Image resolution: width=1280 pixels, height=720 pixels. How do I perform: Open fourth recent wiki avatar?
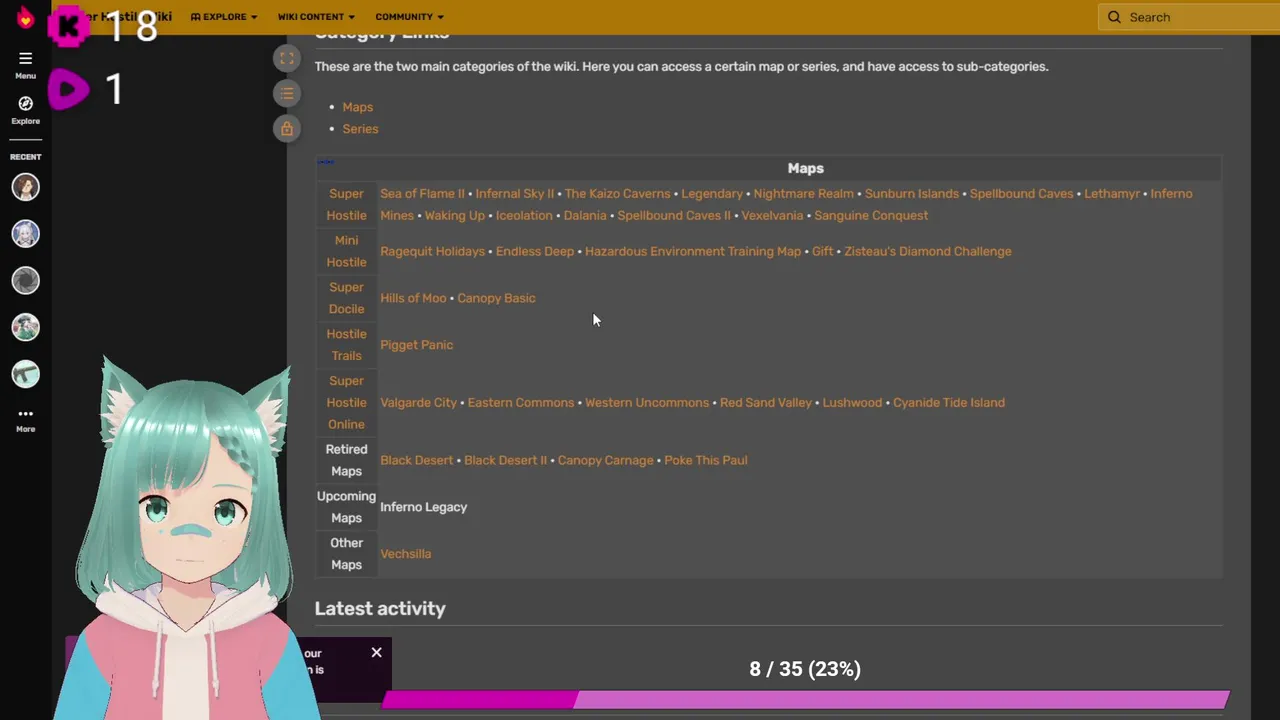point(25,327)
